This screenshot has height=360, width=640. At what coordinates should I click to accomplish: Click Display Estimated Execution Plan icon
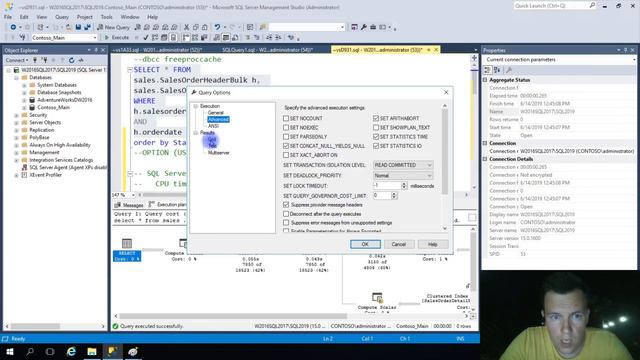click(155, 38)
